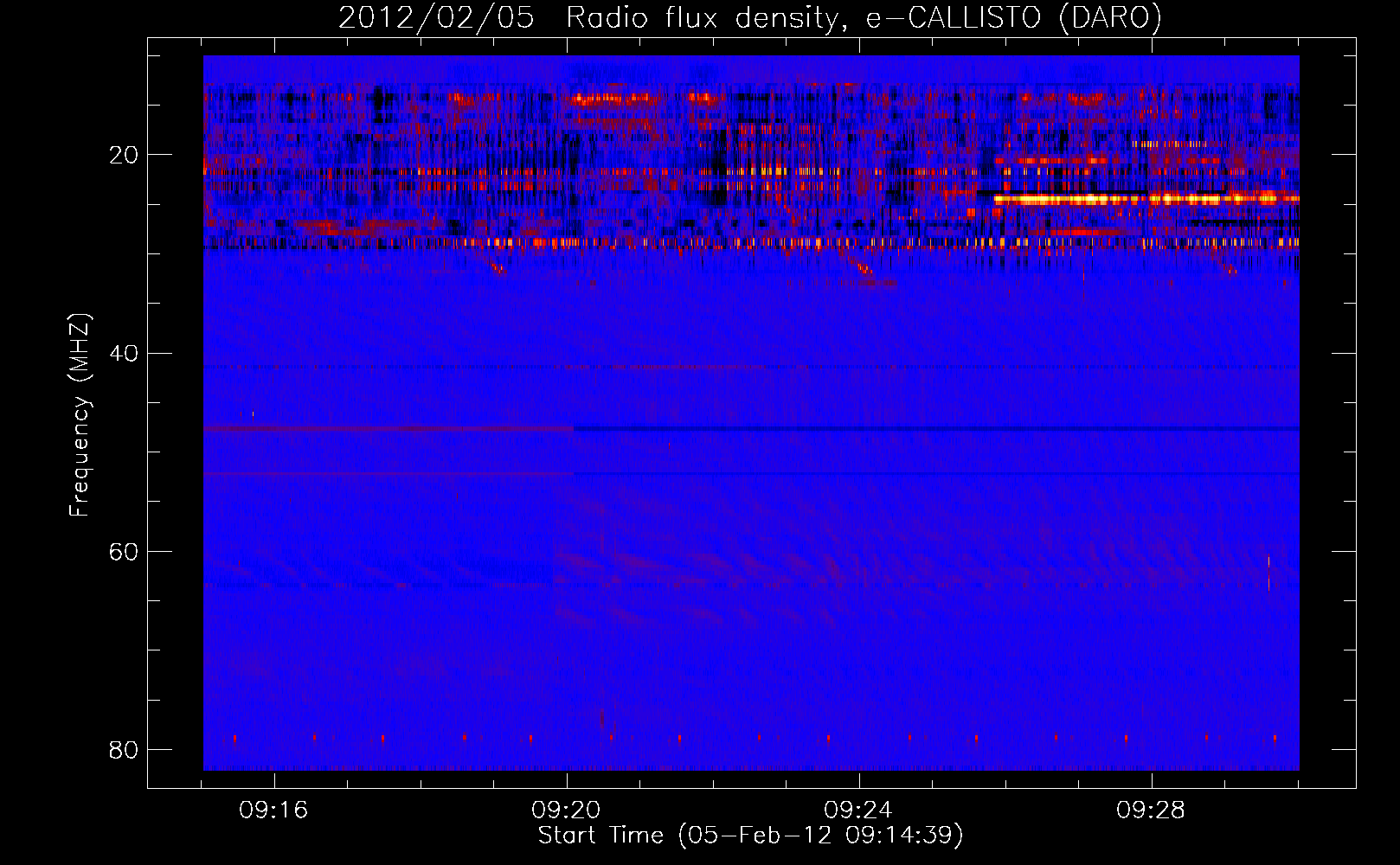This screenshot has height=865, width=1400.
Task: Click the plot title "Radio flux density, e-CALLISTO (DARO)"
Action: pyautogui.click(x=864, y=17)
